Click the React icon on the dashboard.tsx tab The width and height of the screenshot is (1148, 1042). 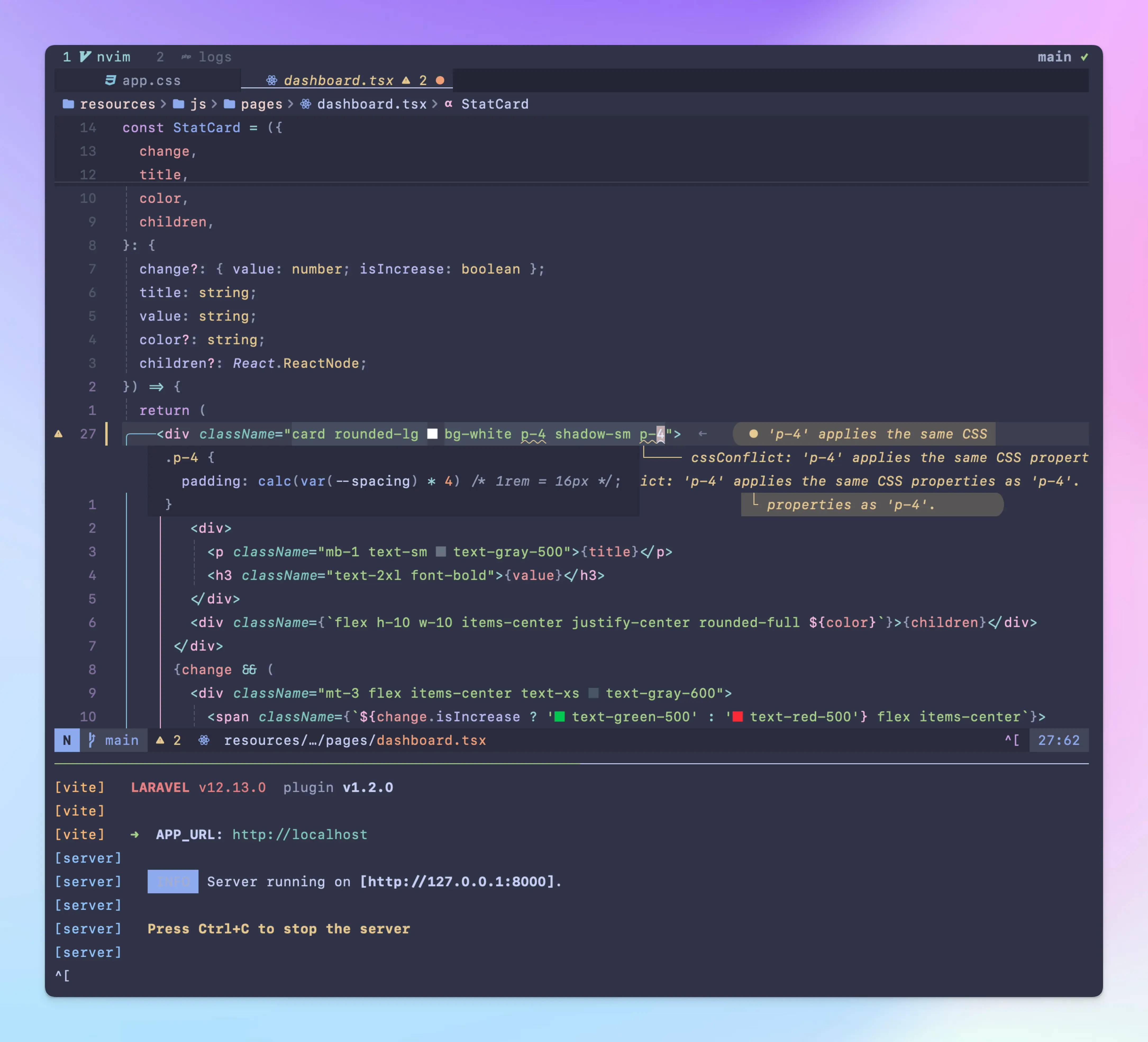coord(272,80)
